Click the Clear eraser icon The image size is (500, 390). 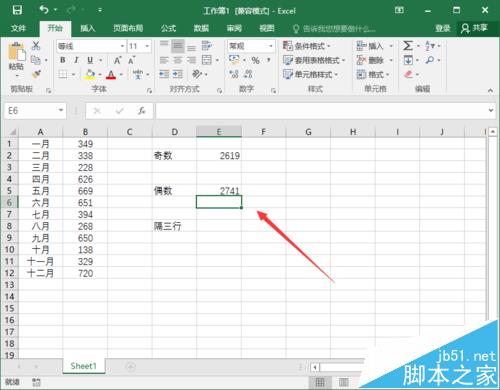point(408,74)
